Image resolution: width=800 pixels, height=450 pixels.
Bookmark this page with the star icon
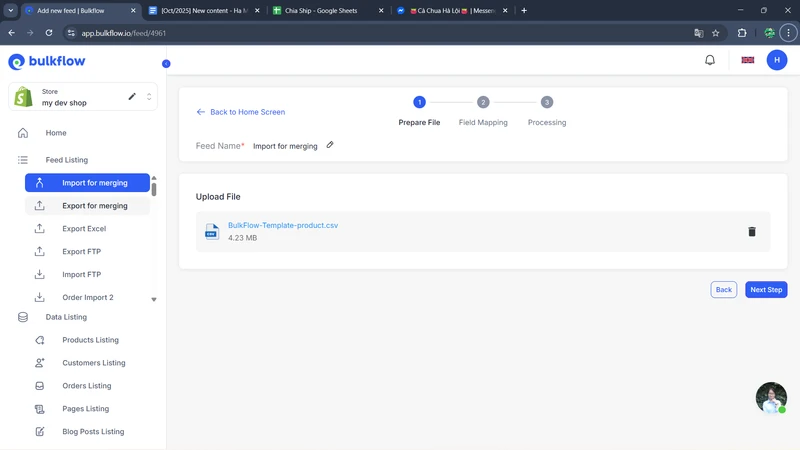[x=715, y=33]
